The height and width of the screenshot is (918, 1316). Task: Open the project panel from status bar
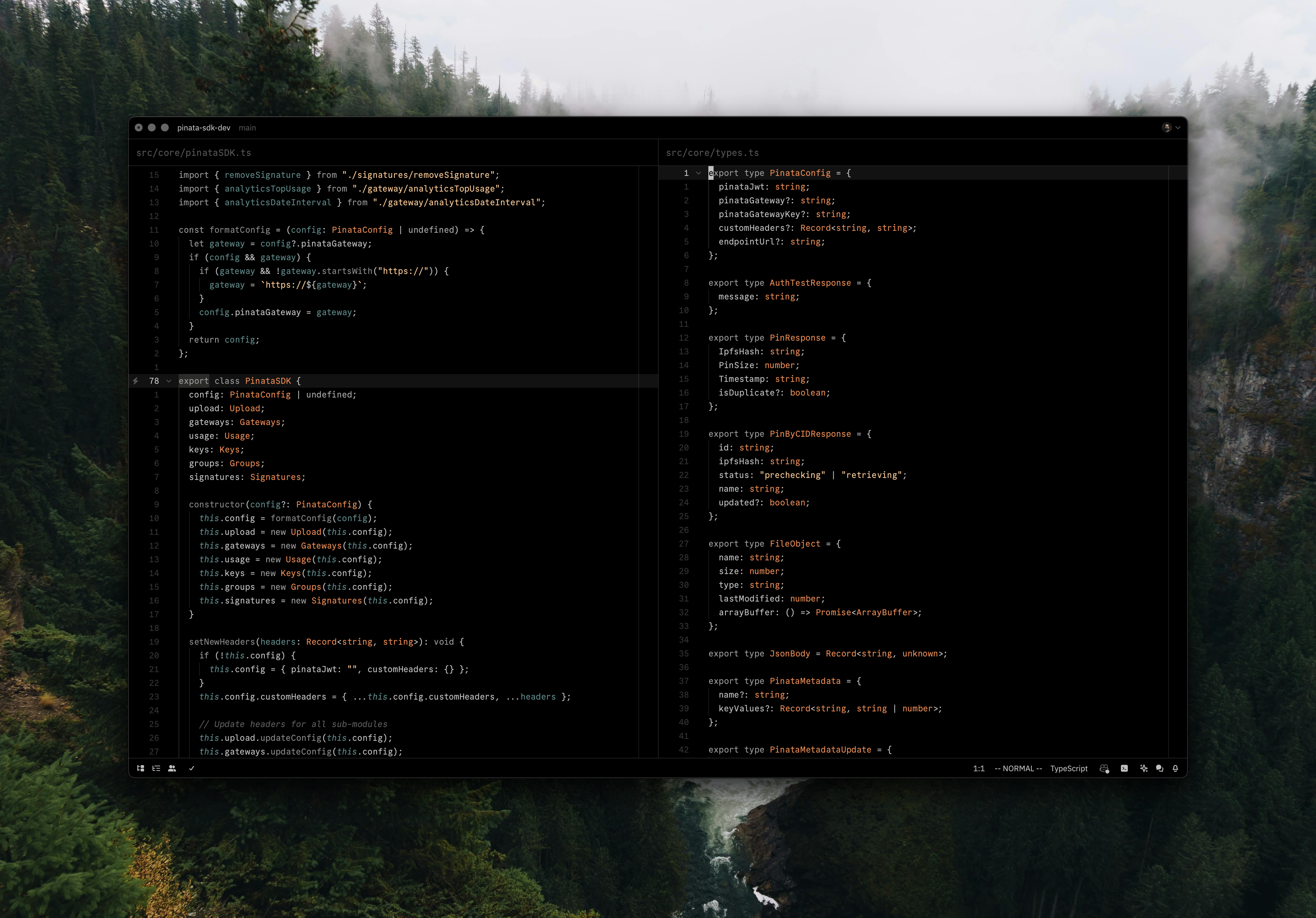pyautogui.click(x=140, y=769)
